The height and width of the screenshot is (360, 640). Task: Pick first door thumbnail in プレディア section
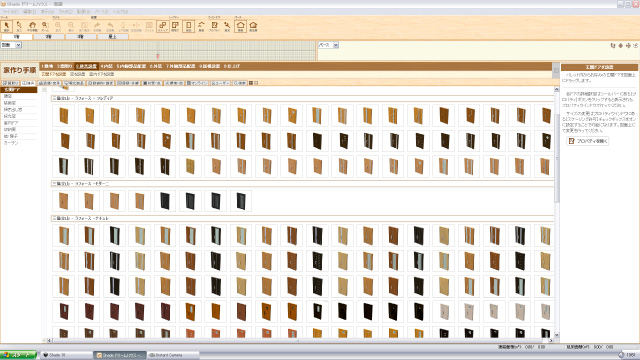click(x=64, y=116)
